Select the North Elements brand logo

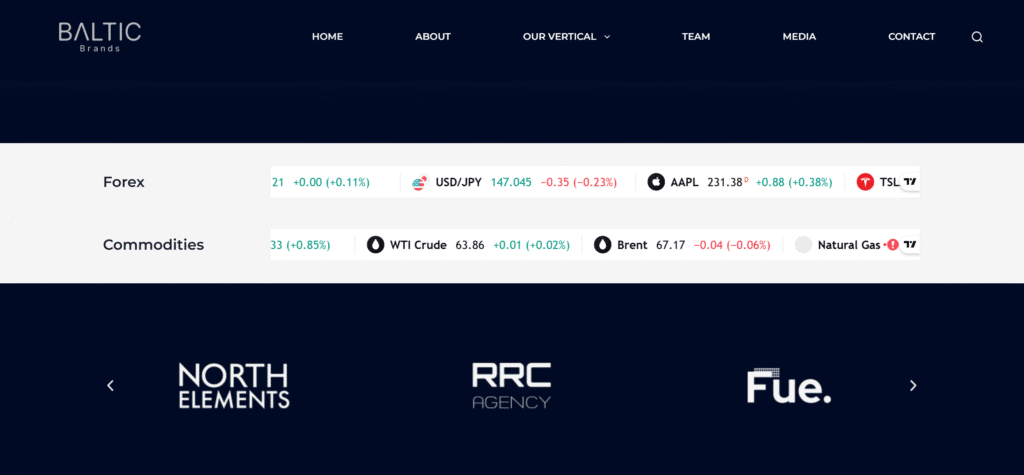pos(234,385)
